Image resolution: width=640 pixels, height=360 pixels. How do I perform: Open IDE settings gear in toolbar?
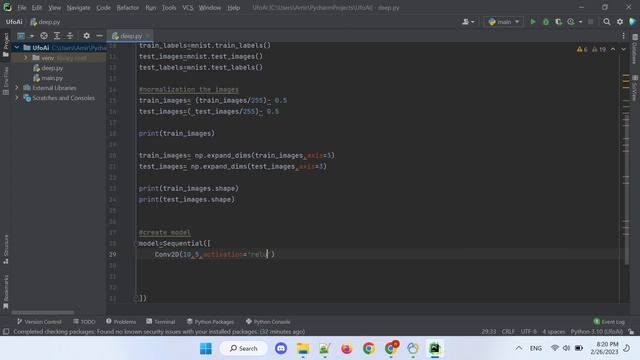tap(620, 22)
